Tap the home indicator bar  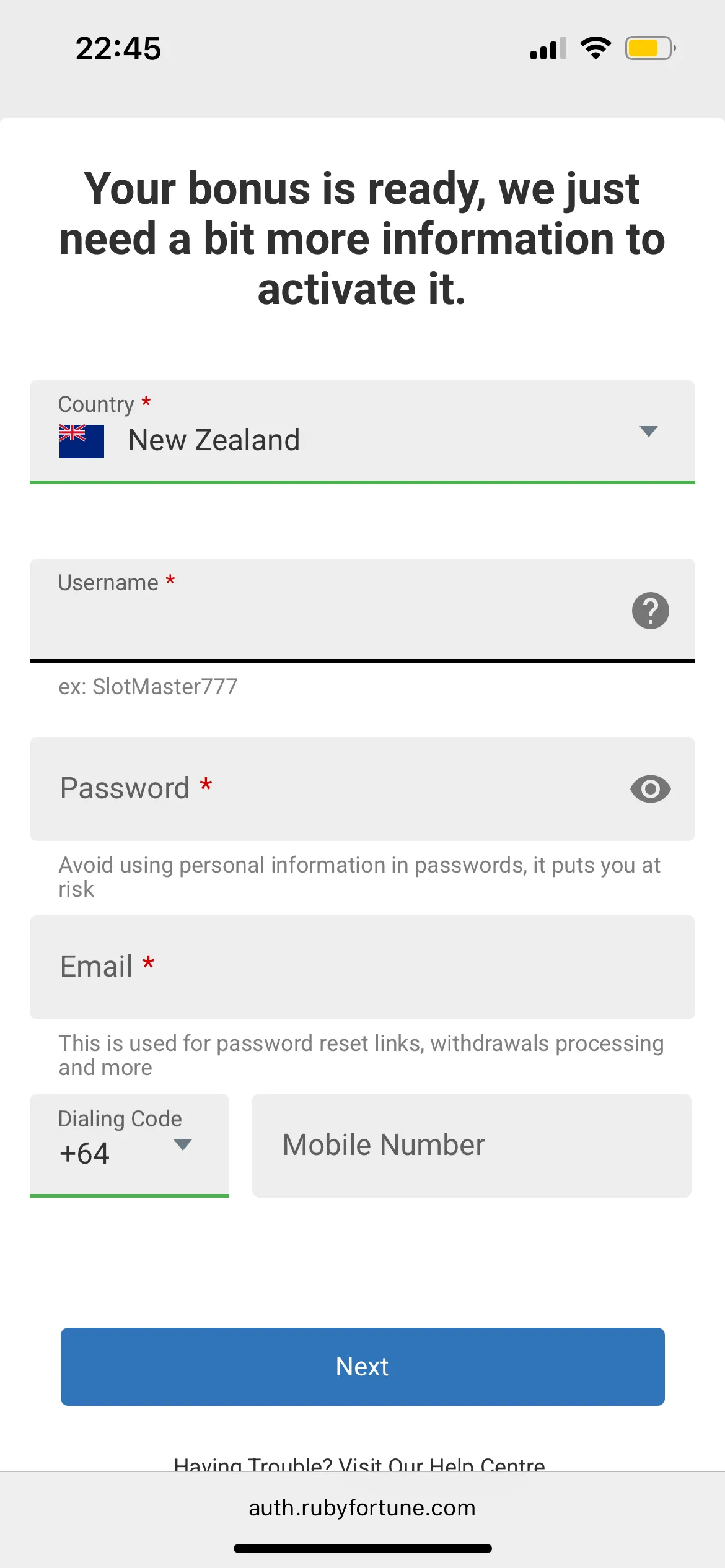(362, 1548)
